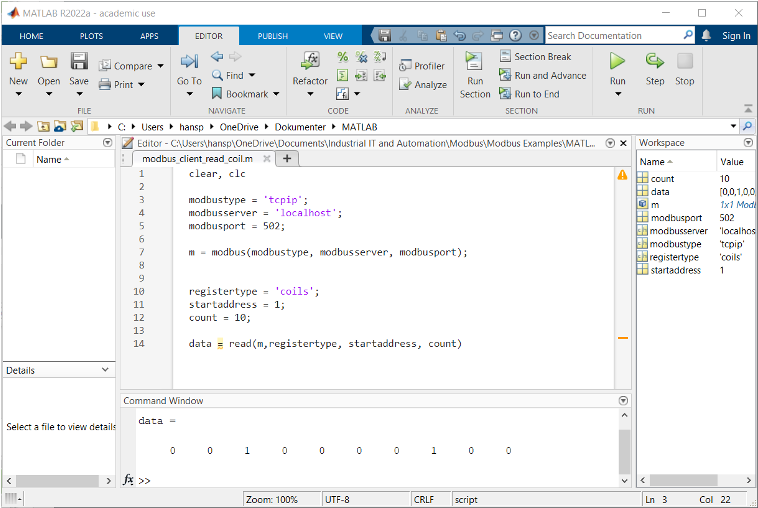The width and height of the screenshot is (758, 508).
Task: Click Run and Advance
Action: point(542,75)
